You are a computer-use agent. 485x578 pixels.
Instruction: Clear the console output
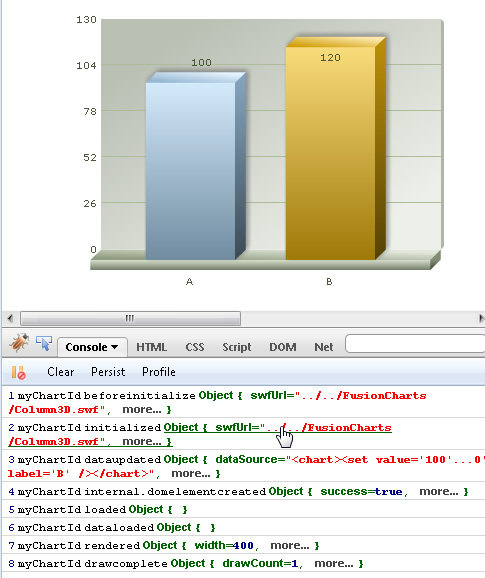tap(60, 372)
